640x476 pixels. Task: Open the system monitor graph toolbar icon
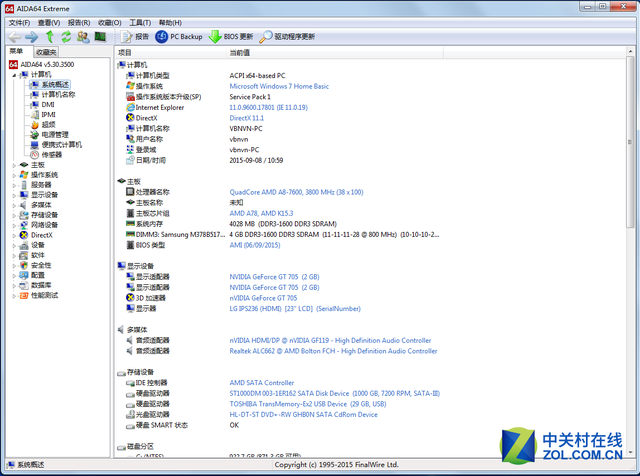(x=100, y=37)
